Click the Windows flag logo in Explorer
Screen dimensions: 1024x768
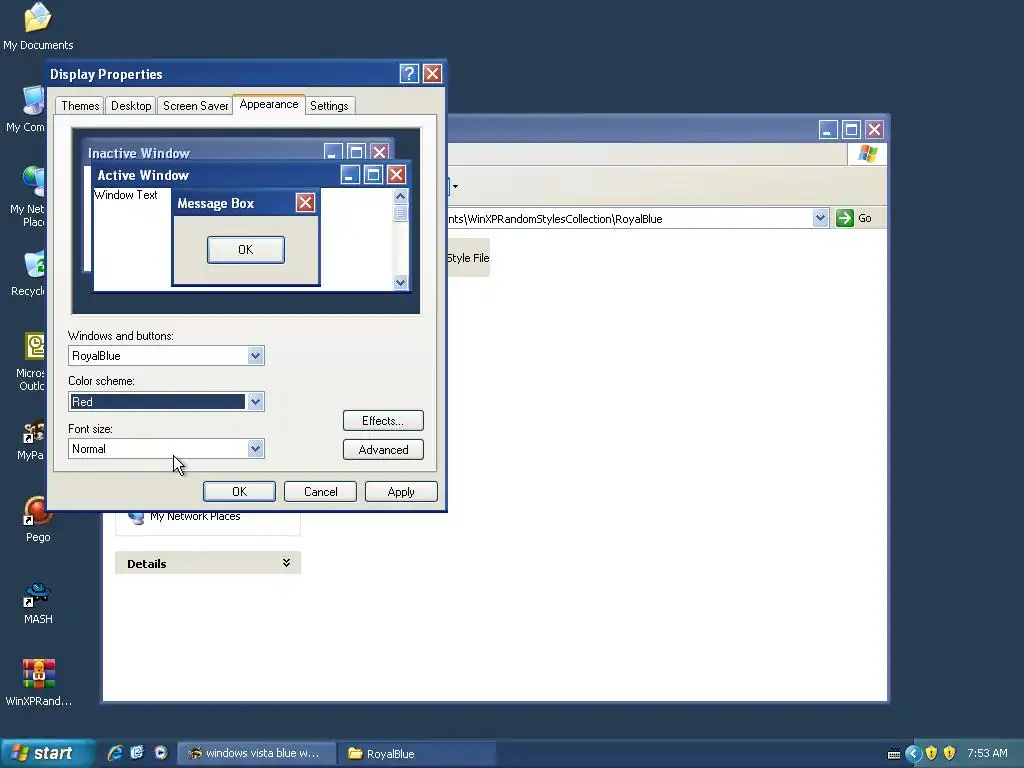[x=868, y=154]
